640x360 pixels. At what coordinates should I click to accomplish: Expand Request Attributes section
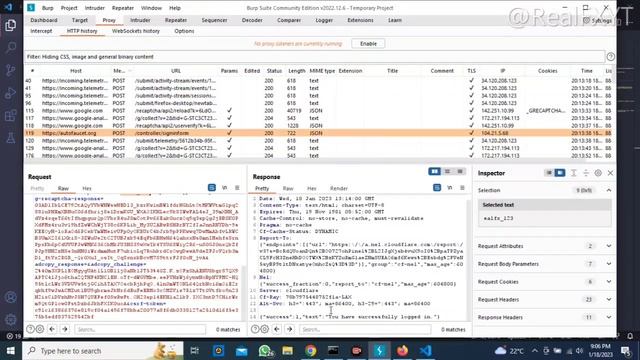click(609, 246)
